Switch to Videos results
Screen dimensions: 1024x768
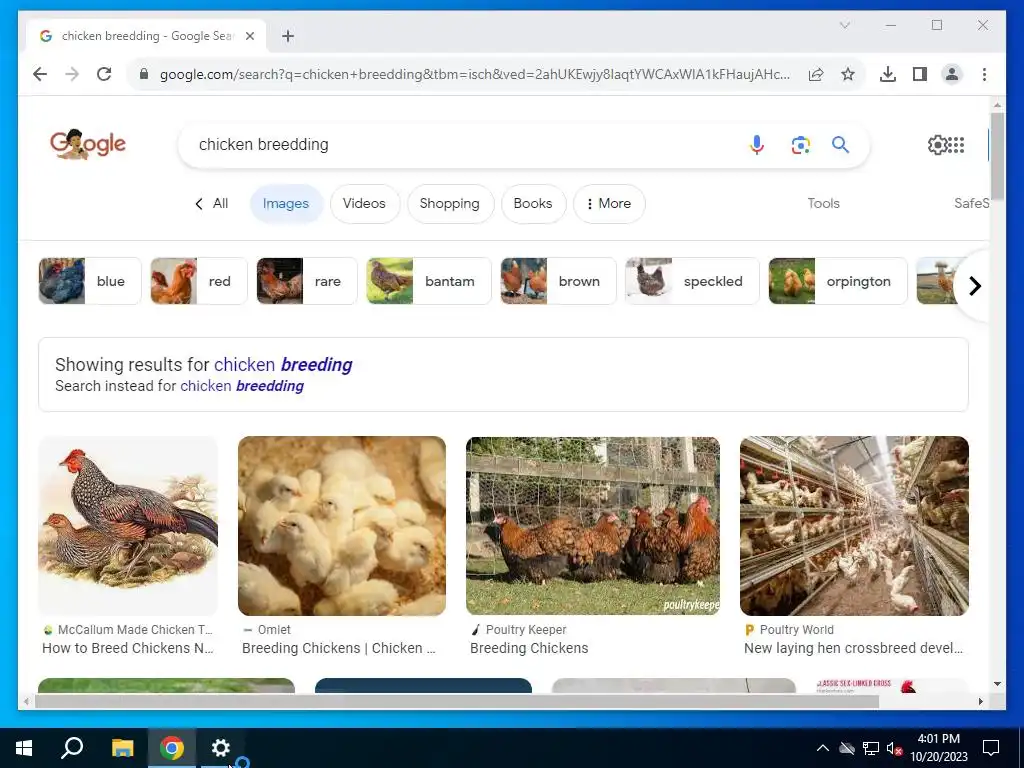364,204
